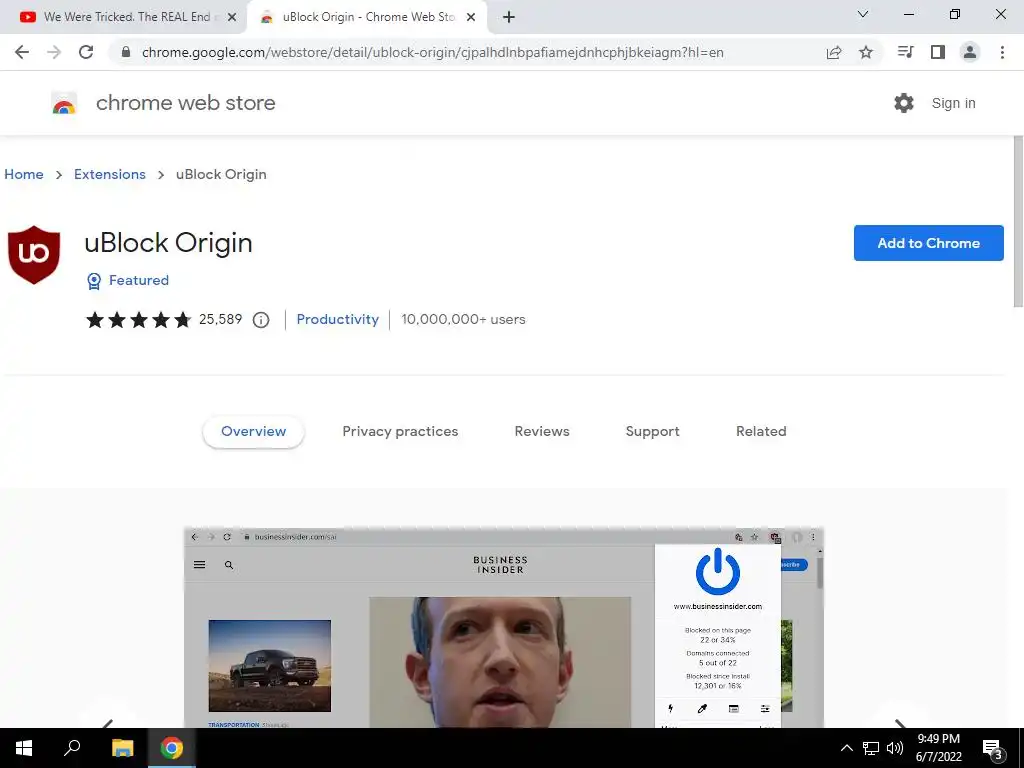
Task: Click the Chrome Web Store rainbow logo
Action: click(x=64, y=103)
